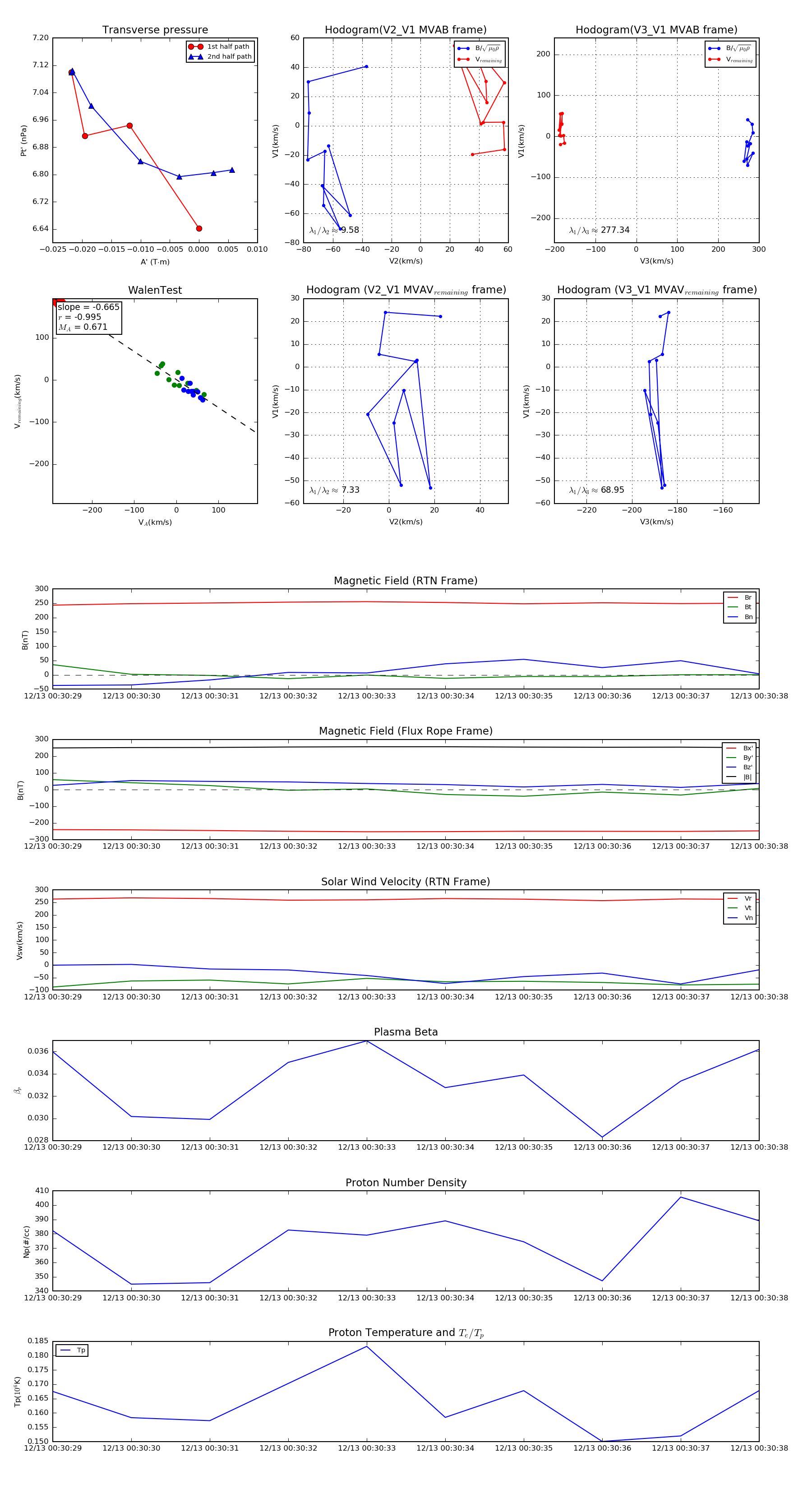812x1489 pixels.
Task: Click V_remaining(km/s) y-axis label in WalenTest
Action: (x=18, y=401)
